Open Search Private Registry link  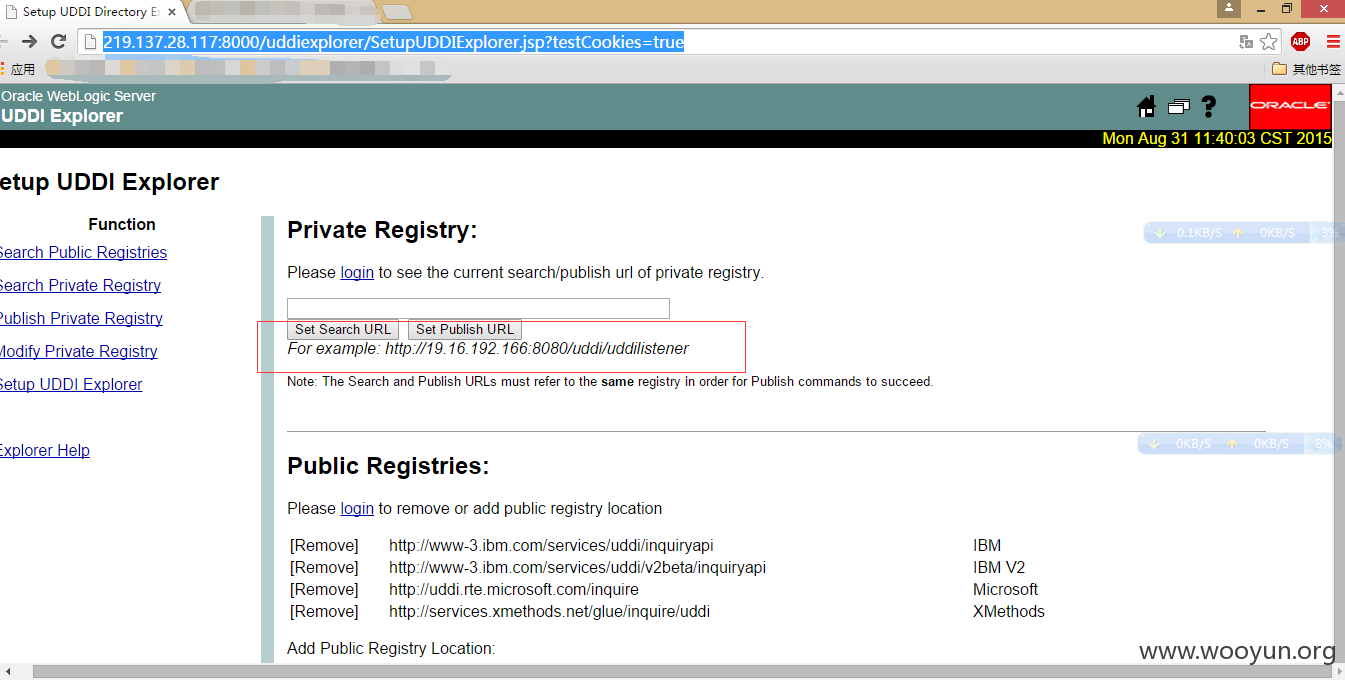tap(79, 285)
